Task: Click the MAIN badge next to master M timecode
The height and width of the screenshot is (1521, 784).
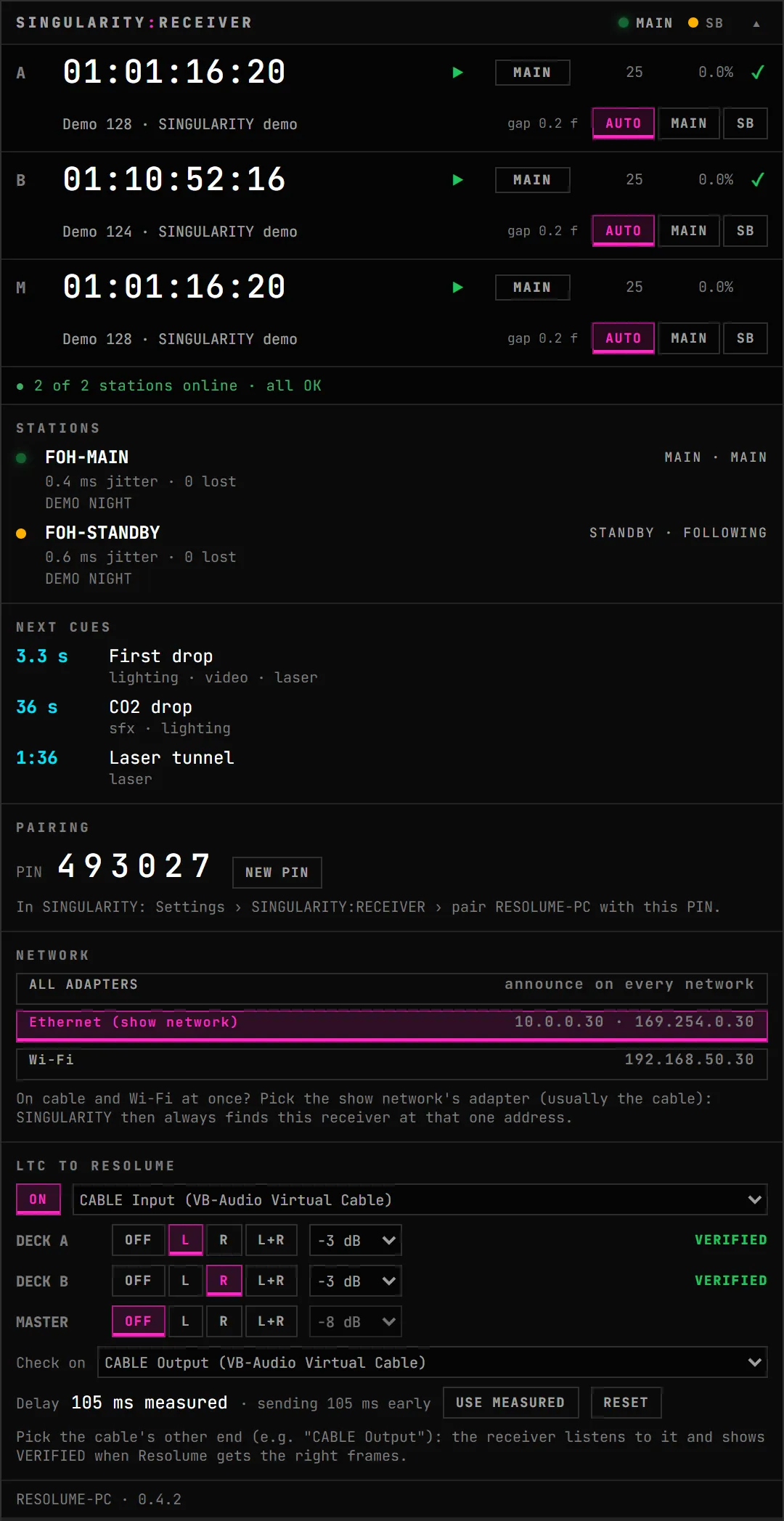Action: pyautogui.click(x=532, y=288)
